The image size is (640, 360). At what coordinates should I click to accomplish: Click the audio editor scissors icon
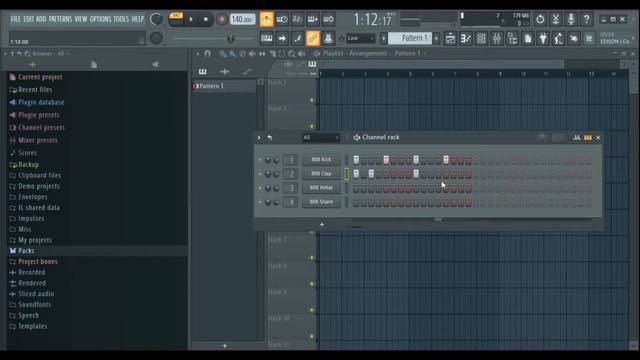click(556, 19)
